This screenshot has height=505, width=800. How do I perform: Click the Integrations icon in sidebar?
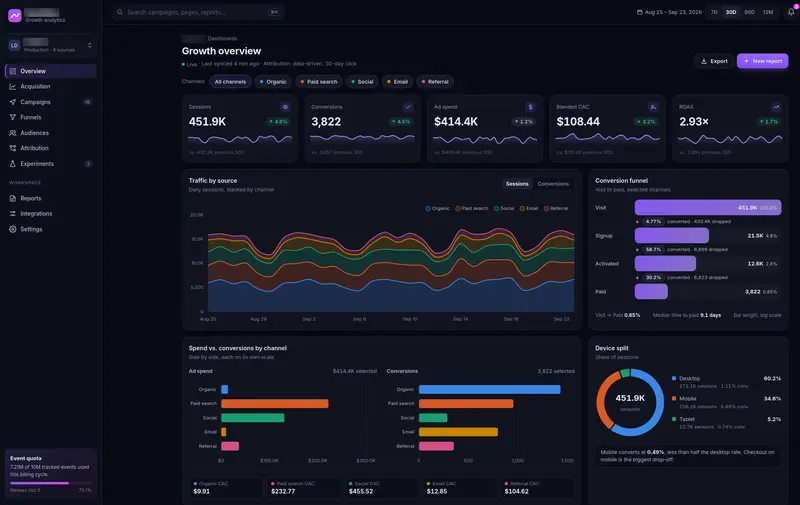click(x=13, y=214)
